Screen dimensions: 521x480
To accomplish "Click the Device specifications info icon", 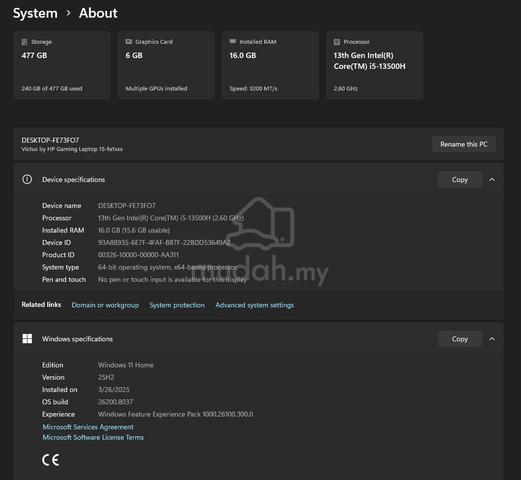I will pyautogui.click(x=27, y=179).
